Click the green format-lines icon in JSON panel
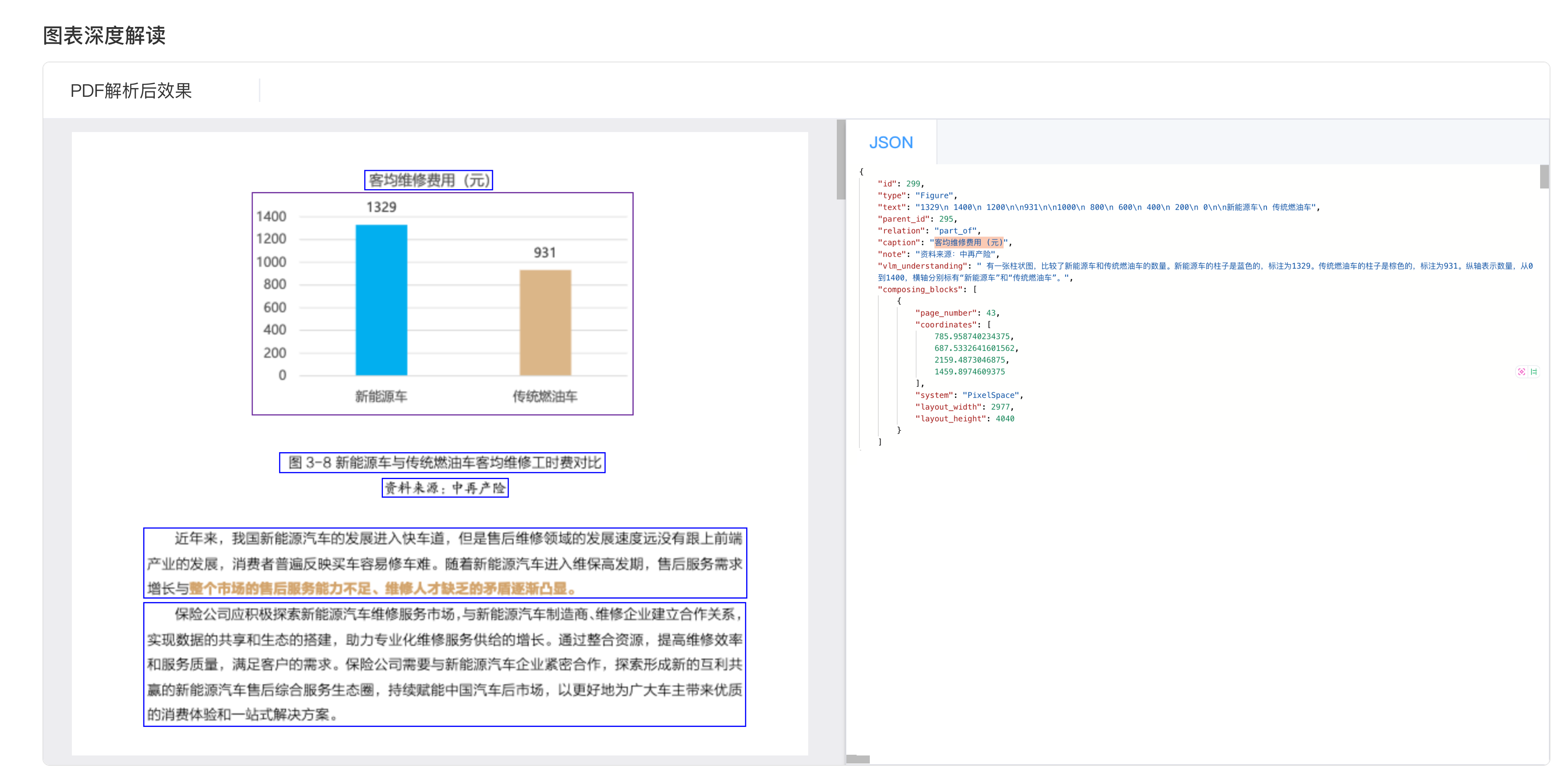The height and width of the screenshot is (776, 1568). pyautogui.click(x=1534, y=372)
